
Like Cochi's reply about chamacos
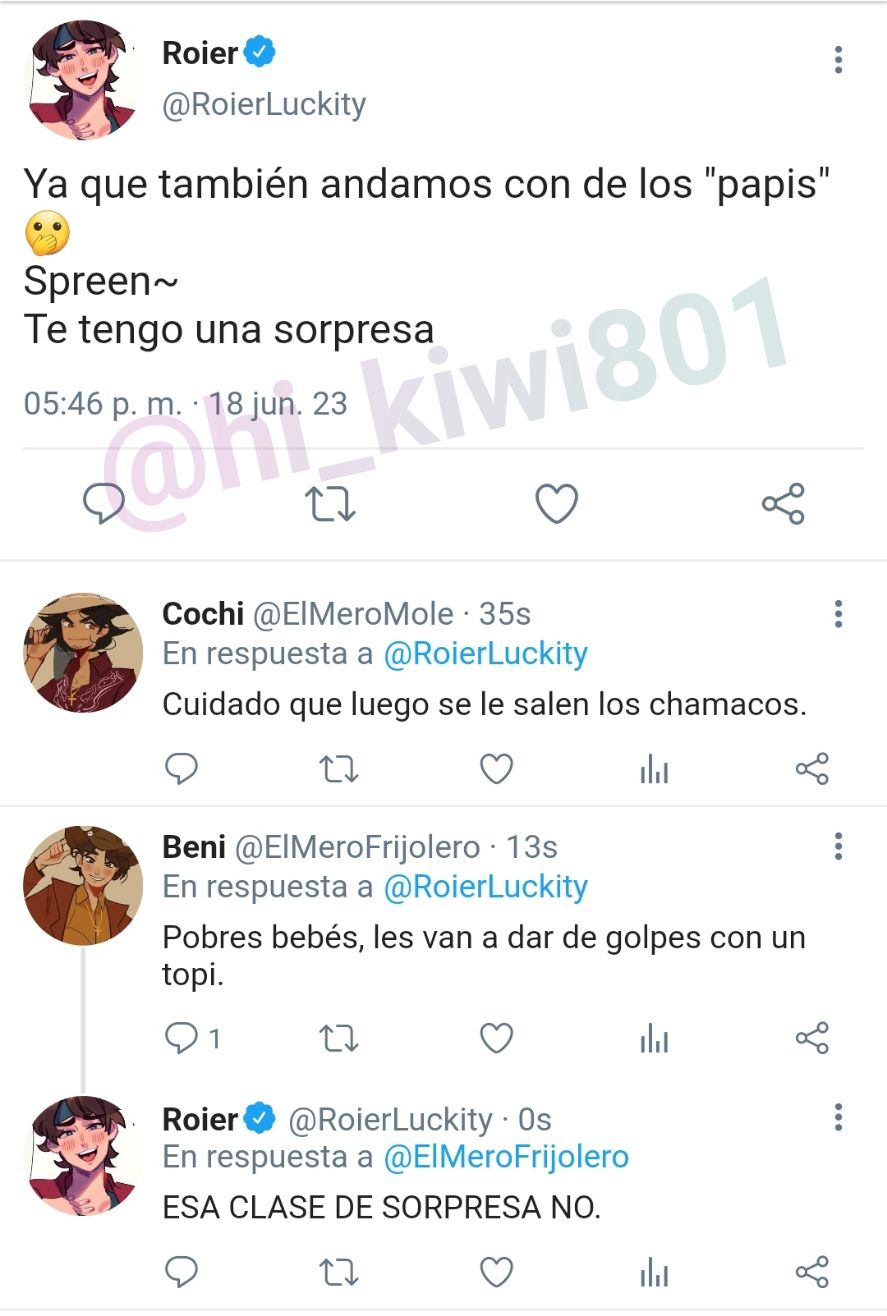click(x=497, y=769)
